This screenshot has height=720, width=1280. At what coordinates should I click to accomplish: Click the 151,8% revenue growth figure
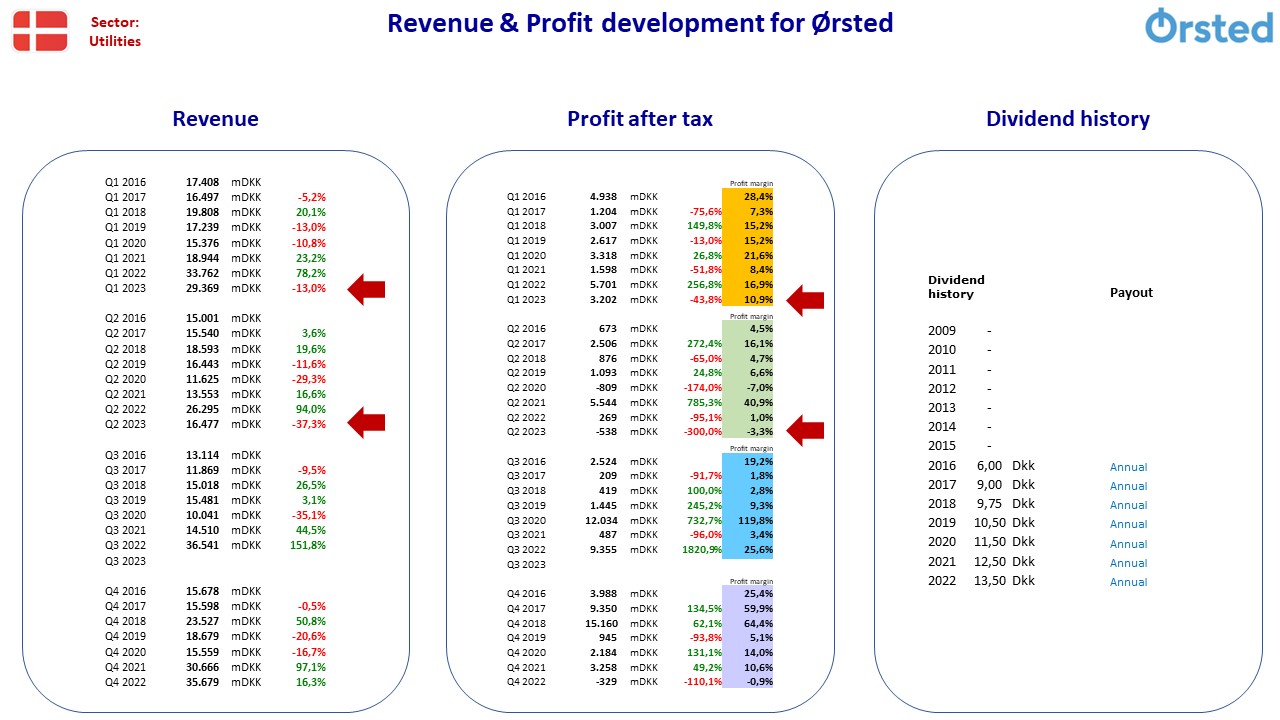[307, 546]
